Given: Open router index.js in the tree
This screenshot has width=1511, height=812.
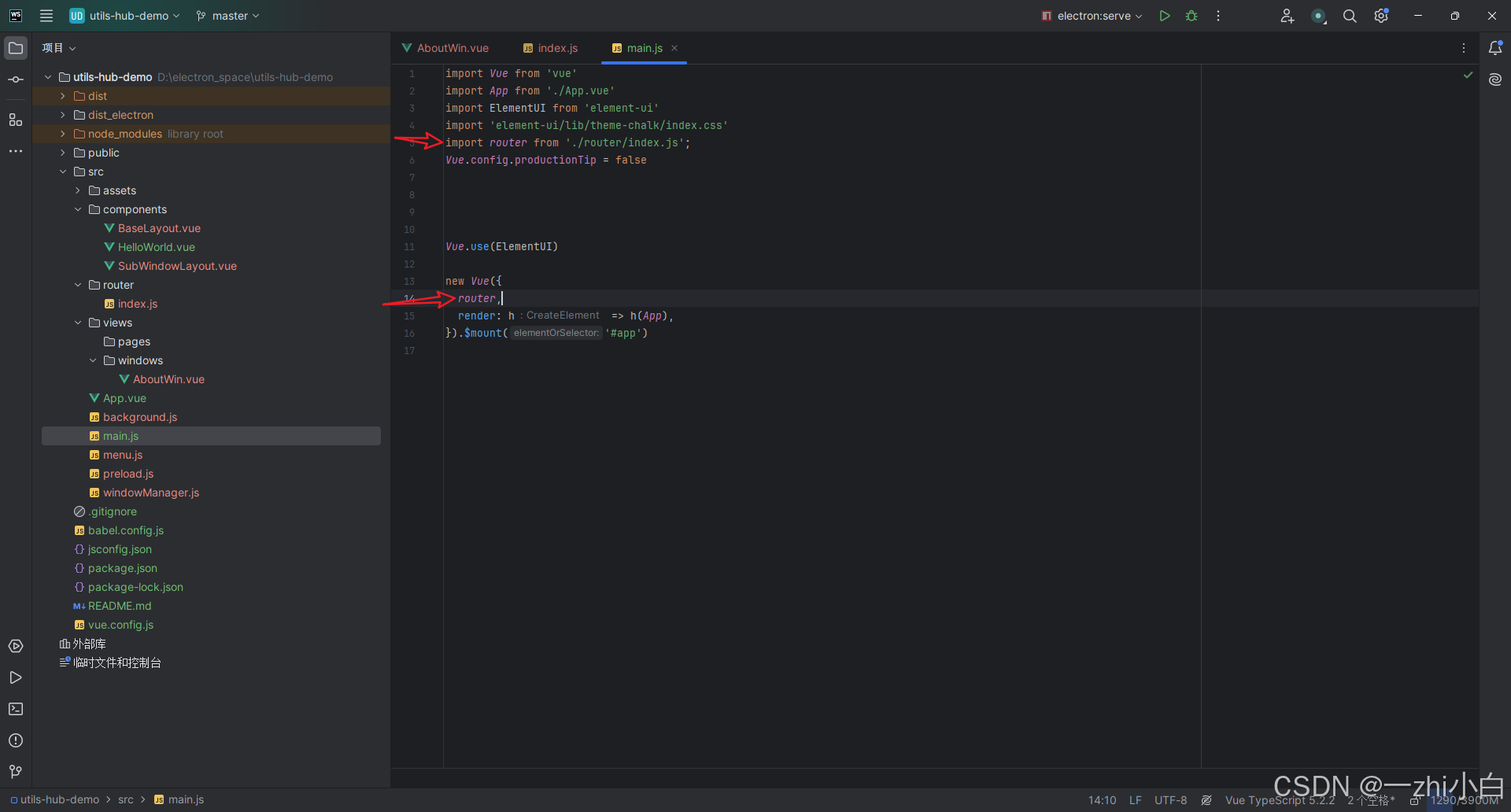Looking at the screenshot, I should click(137, 304).
